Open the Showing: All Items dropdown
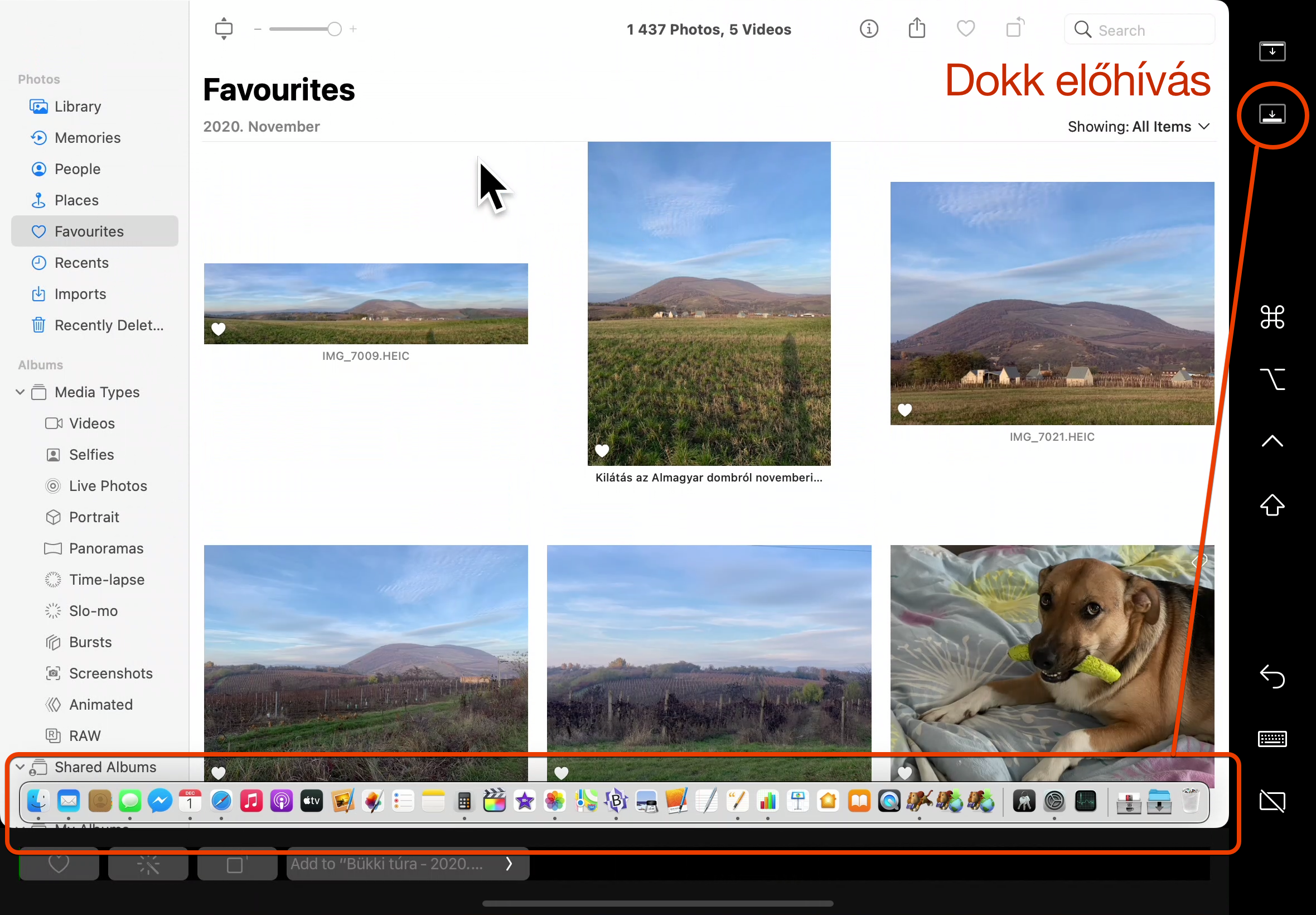 tap(1138, 127)
